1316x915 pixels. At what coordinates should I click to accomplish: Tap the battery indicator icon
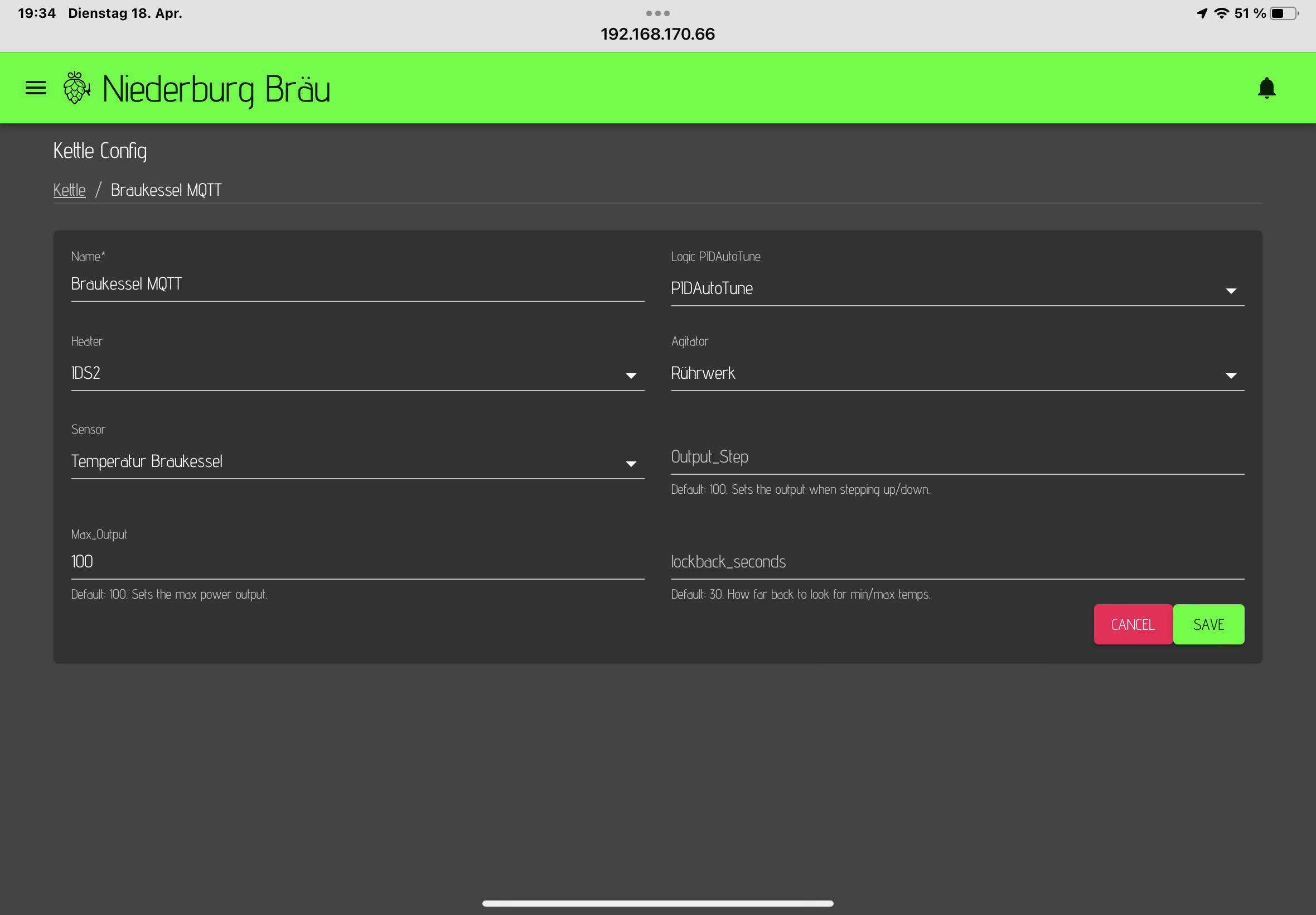click(x=1283, y=13)
